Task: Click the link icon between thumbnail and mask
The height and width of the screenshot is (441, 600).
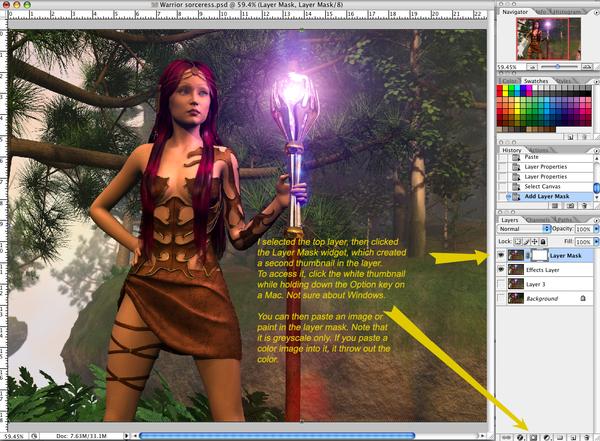Action: (528, 255)
